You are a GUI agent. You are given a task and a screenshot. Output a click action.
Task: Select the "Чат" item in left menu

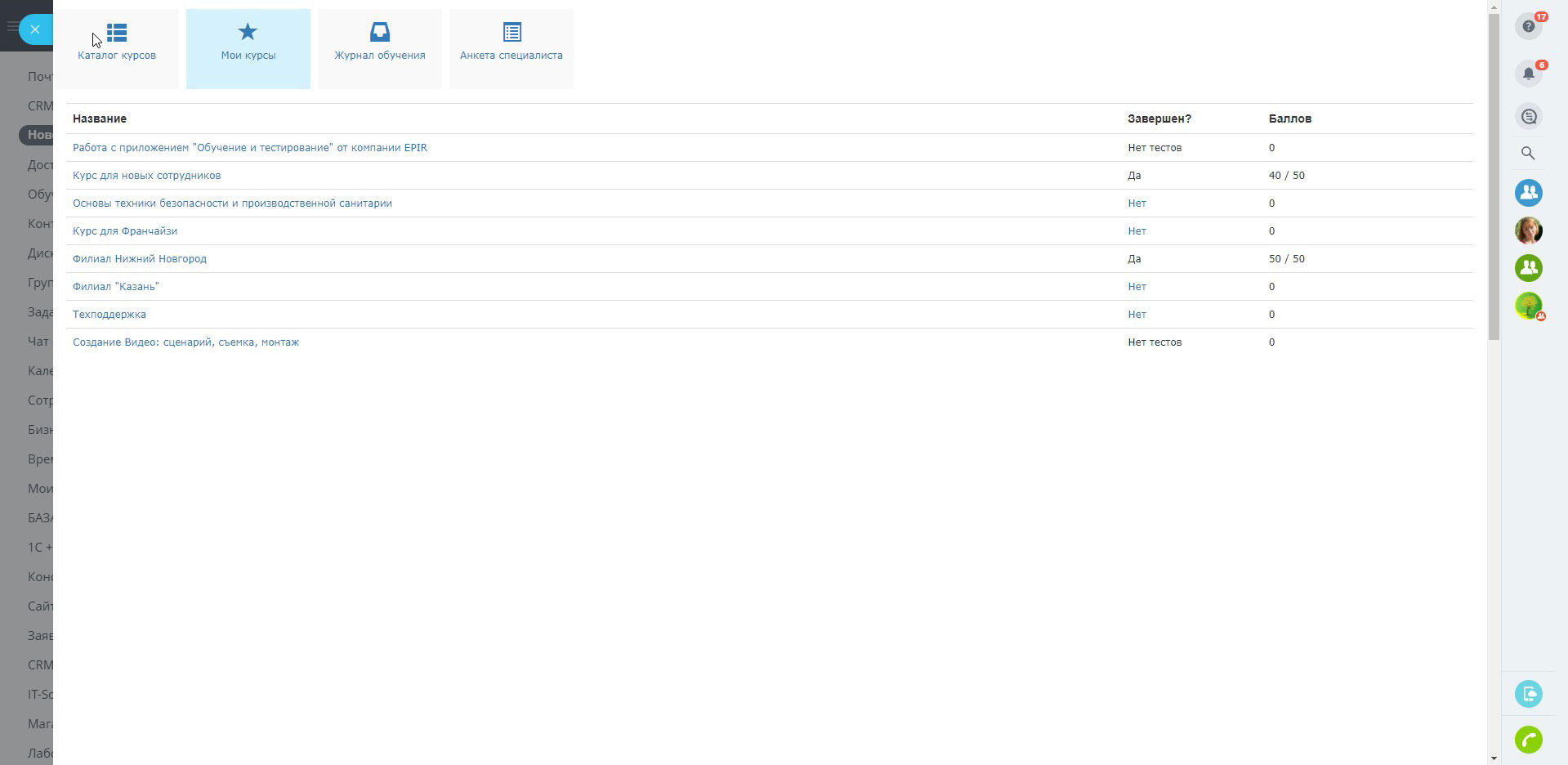[x=38, y=342]
